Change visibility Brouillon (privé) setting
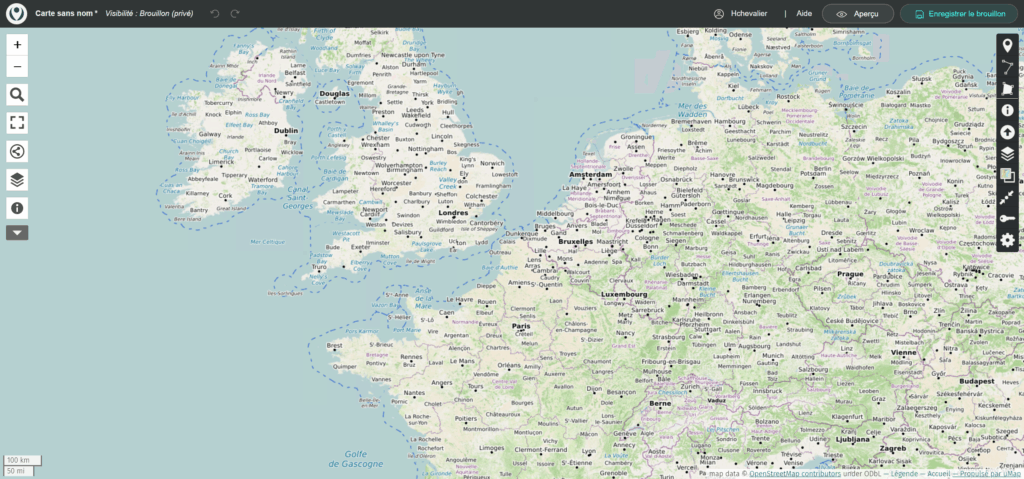Image resolution: width=1024 pixels, height=479 pixels. (x=149, y=13)
